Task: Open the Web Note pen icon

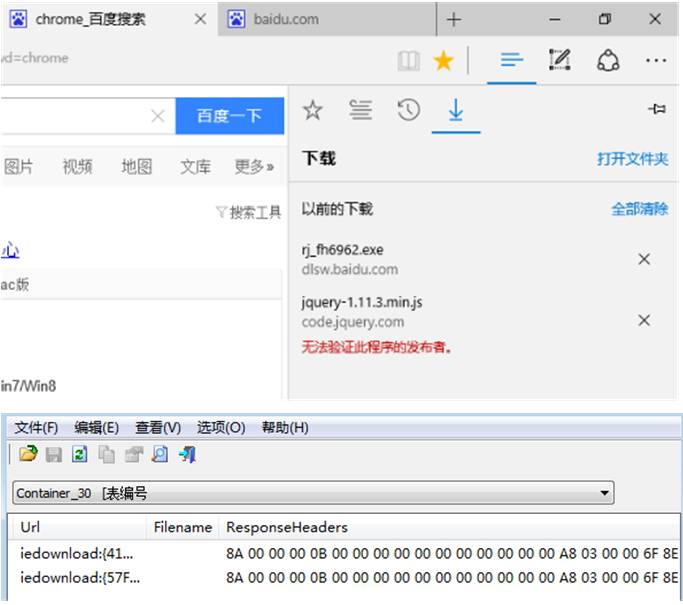Action: pos(560,60)
